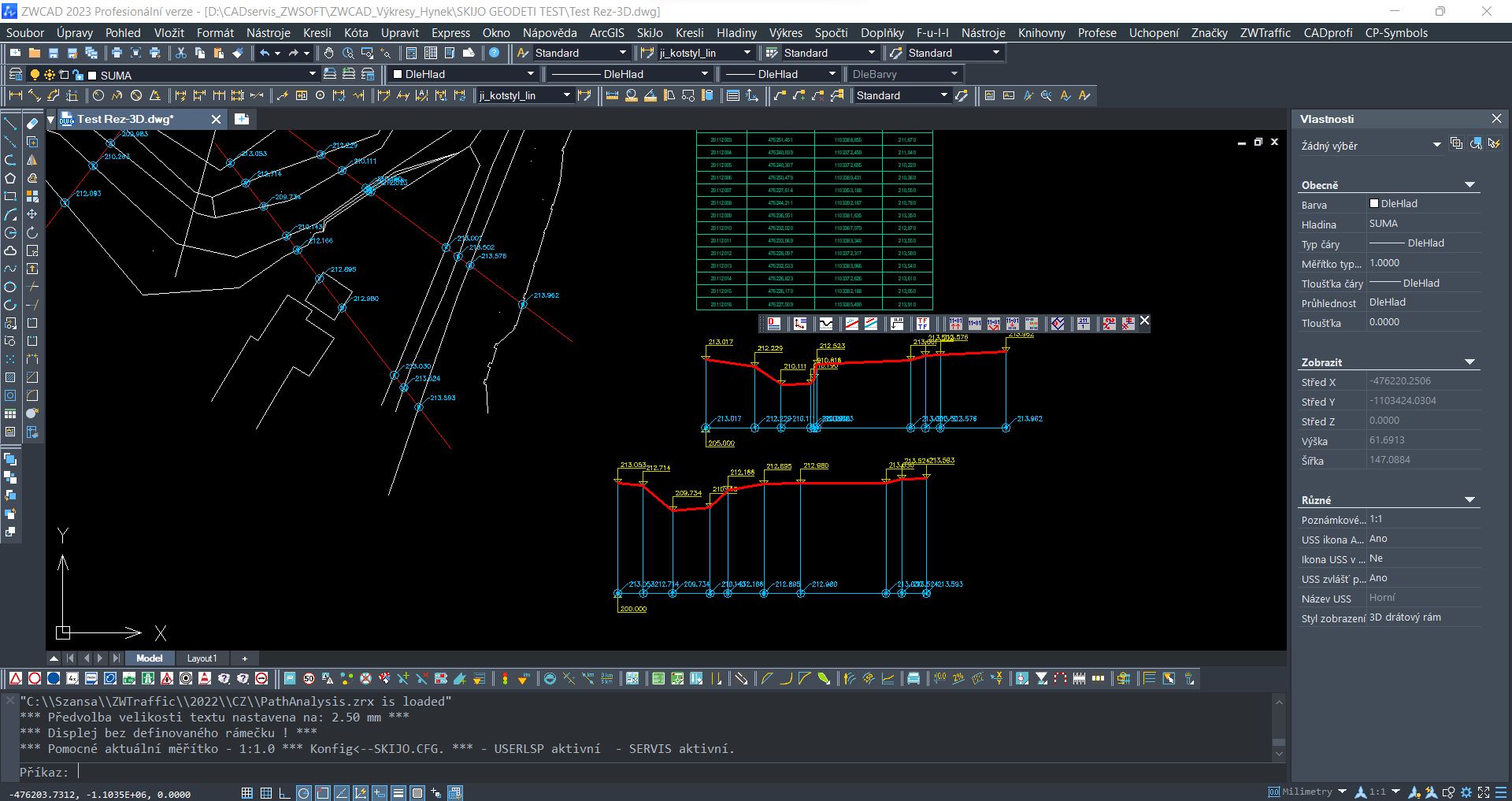Click the Move tool icon

[32, 214]
